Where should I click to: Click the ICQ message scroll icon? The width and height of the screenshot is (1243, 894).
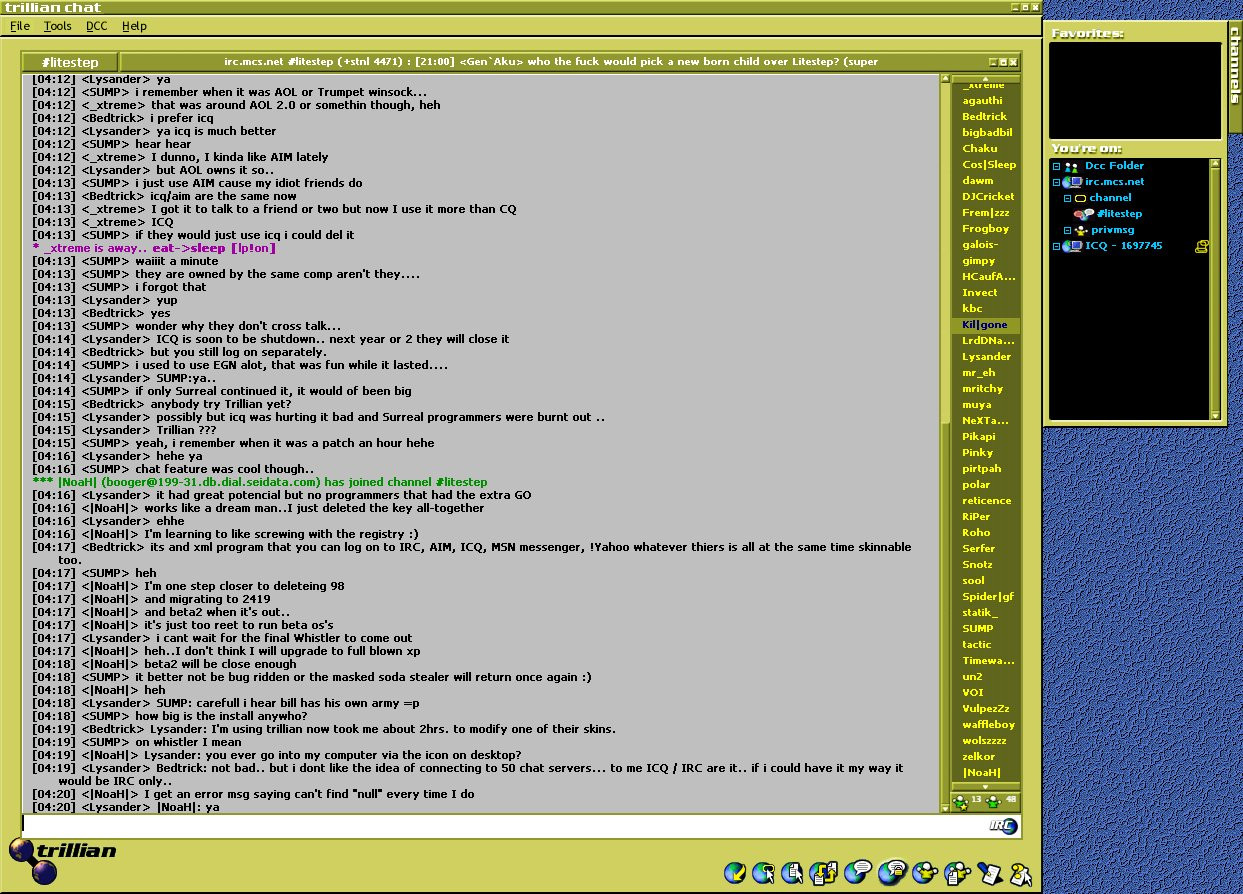[x=1201, y=246]
